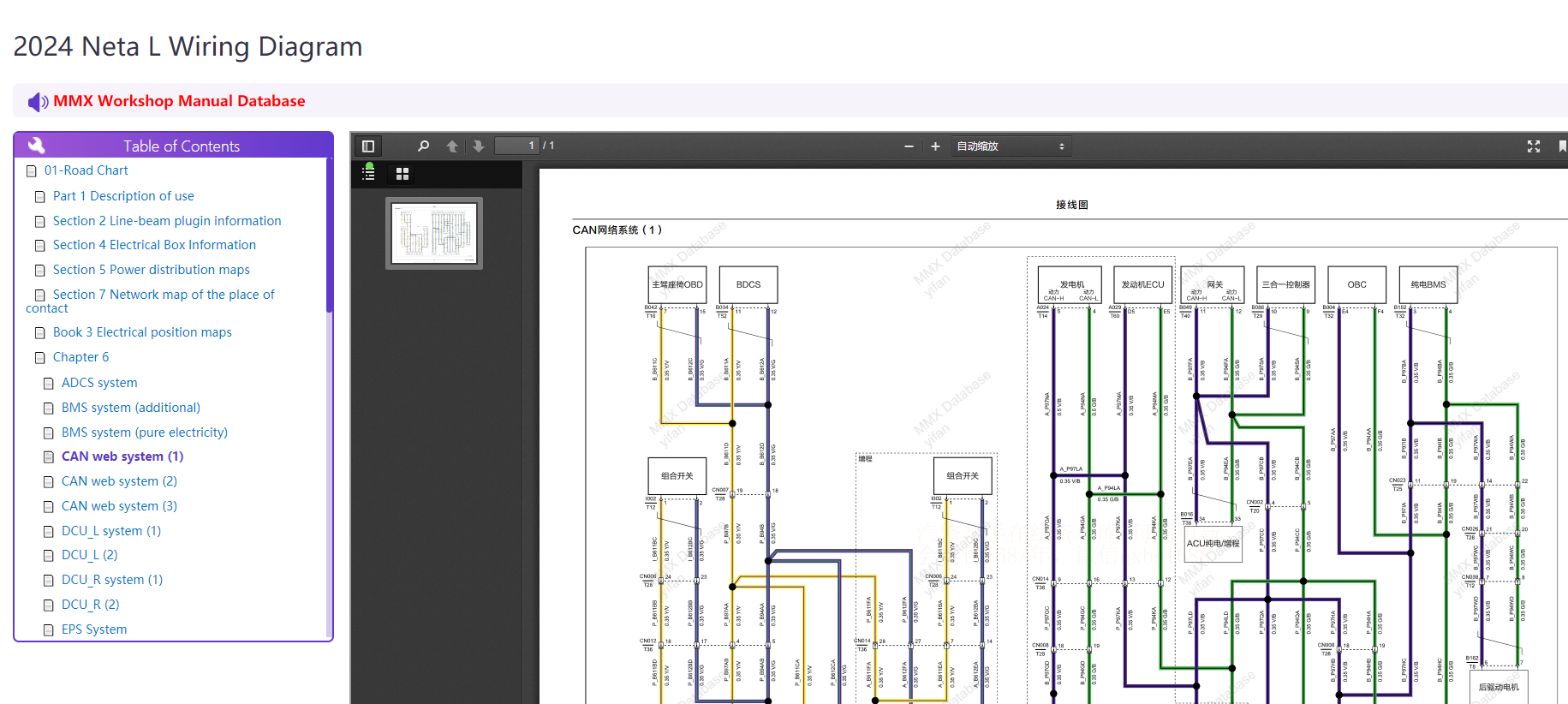Screen dimensions: 1568x704
Task: Click the BDCS module box in diagram
Action: click(x=748, y=284)
